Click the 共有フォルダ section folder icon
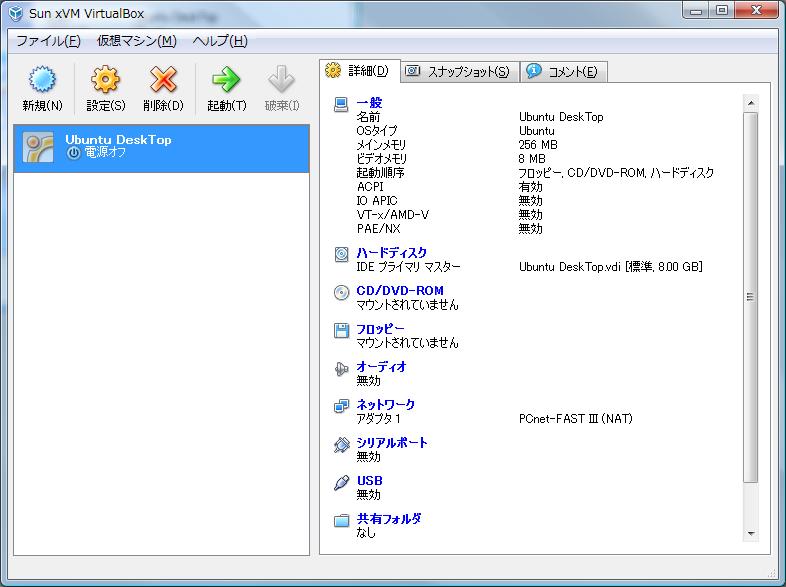The width and height of the screenshot is (786, 587). click(341, 520)
